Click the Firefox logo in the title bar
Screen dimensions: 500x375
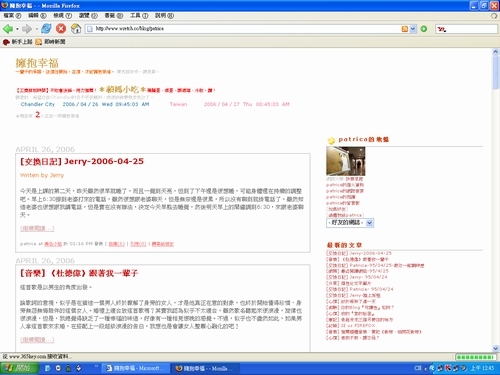[5, 5]
